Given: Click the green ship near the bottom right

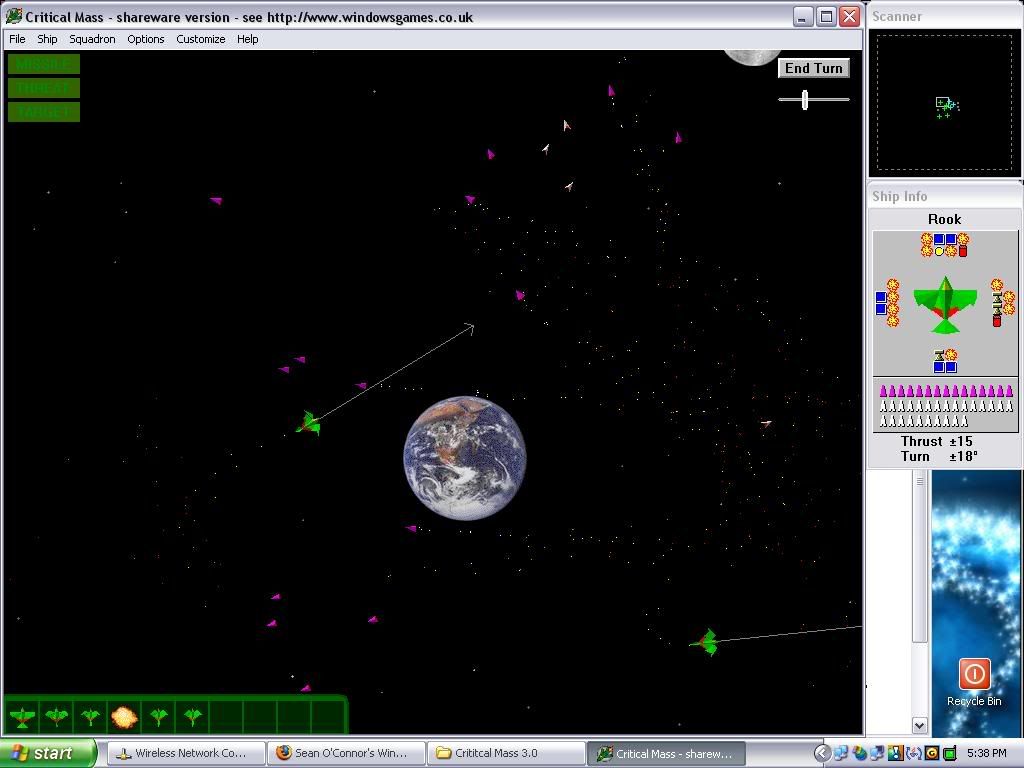Looking at the screenshot, I should pyautogui.click(x=706, y=642).
